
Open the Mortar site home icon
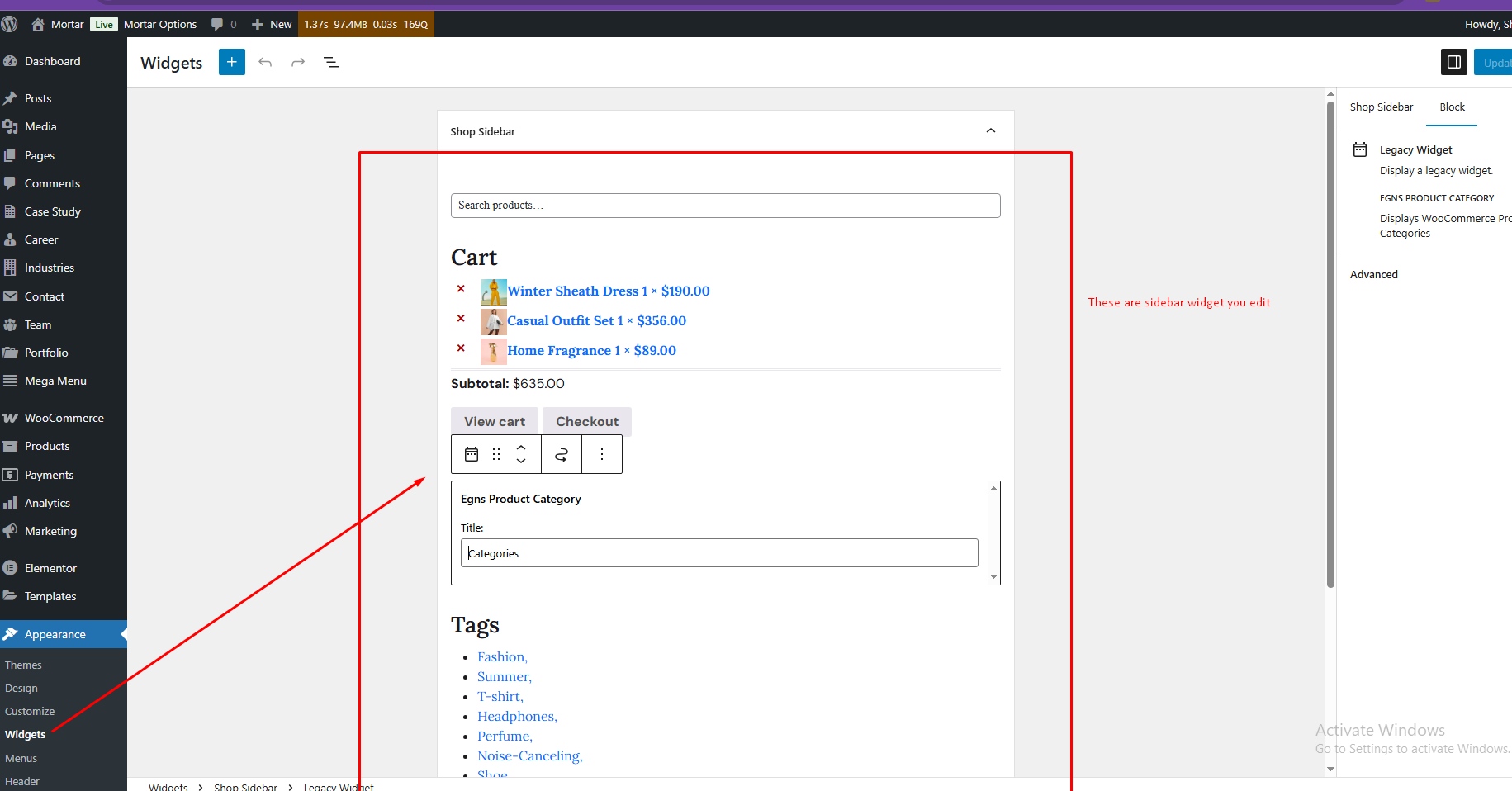tap(38, 24)
